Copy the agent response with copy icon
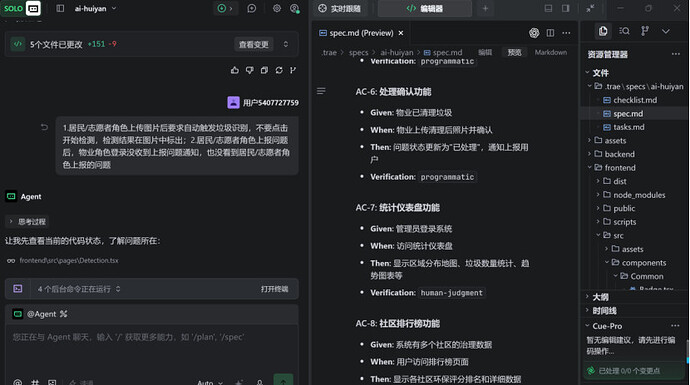The width and height of the screenshot is (690, 385). click(x=264, y=70)
